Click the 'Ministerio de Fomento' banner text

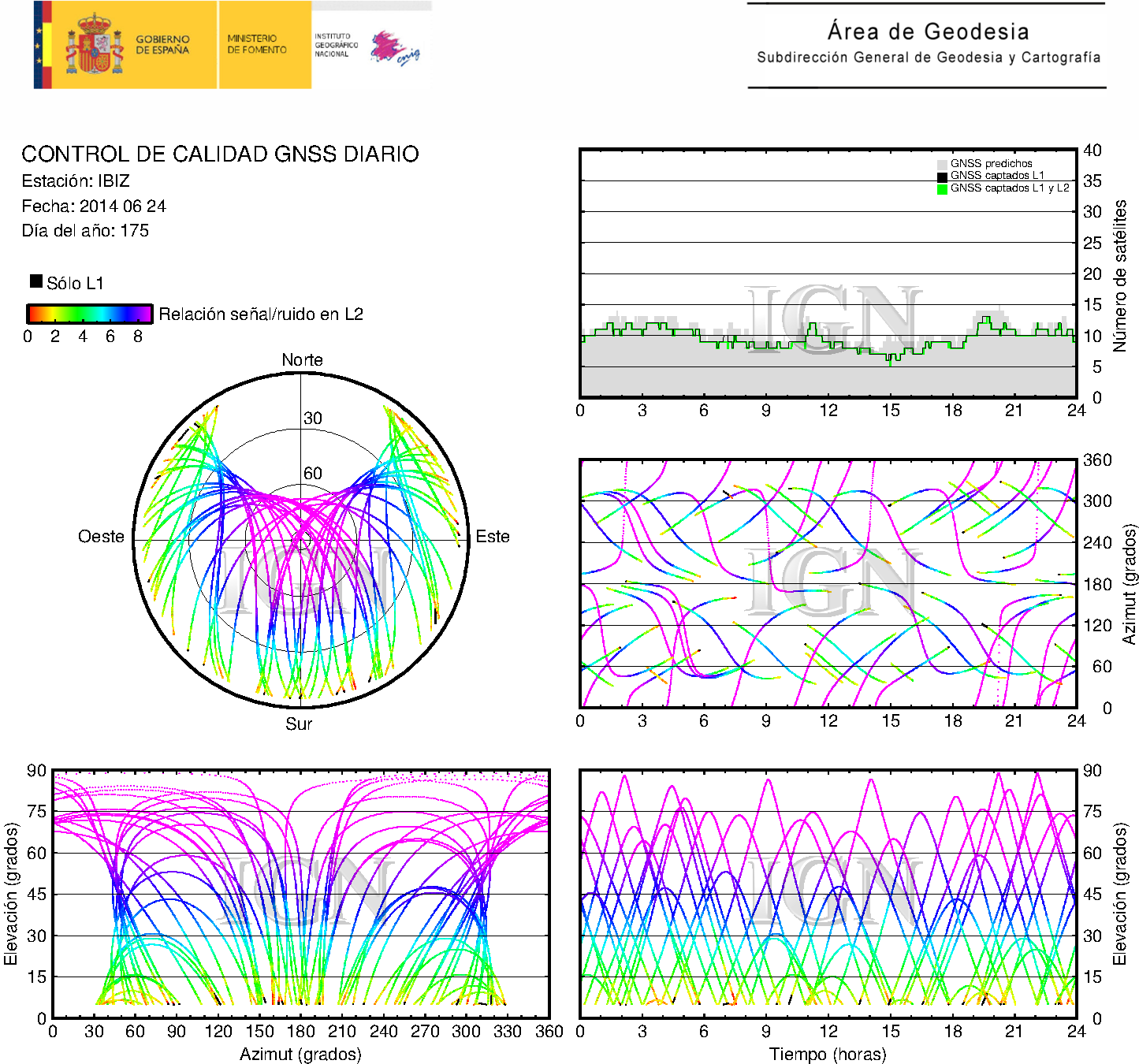coord(257,44)
